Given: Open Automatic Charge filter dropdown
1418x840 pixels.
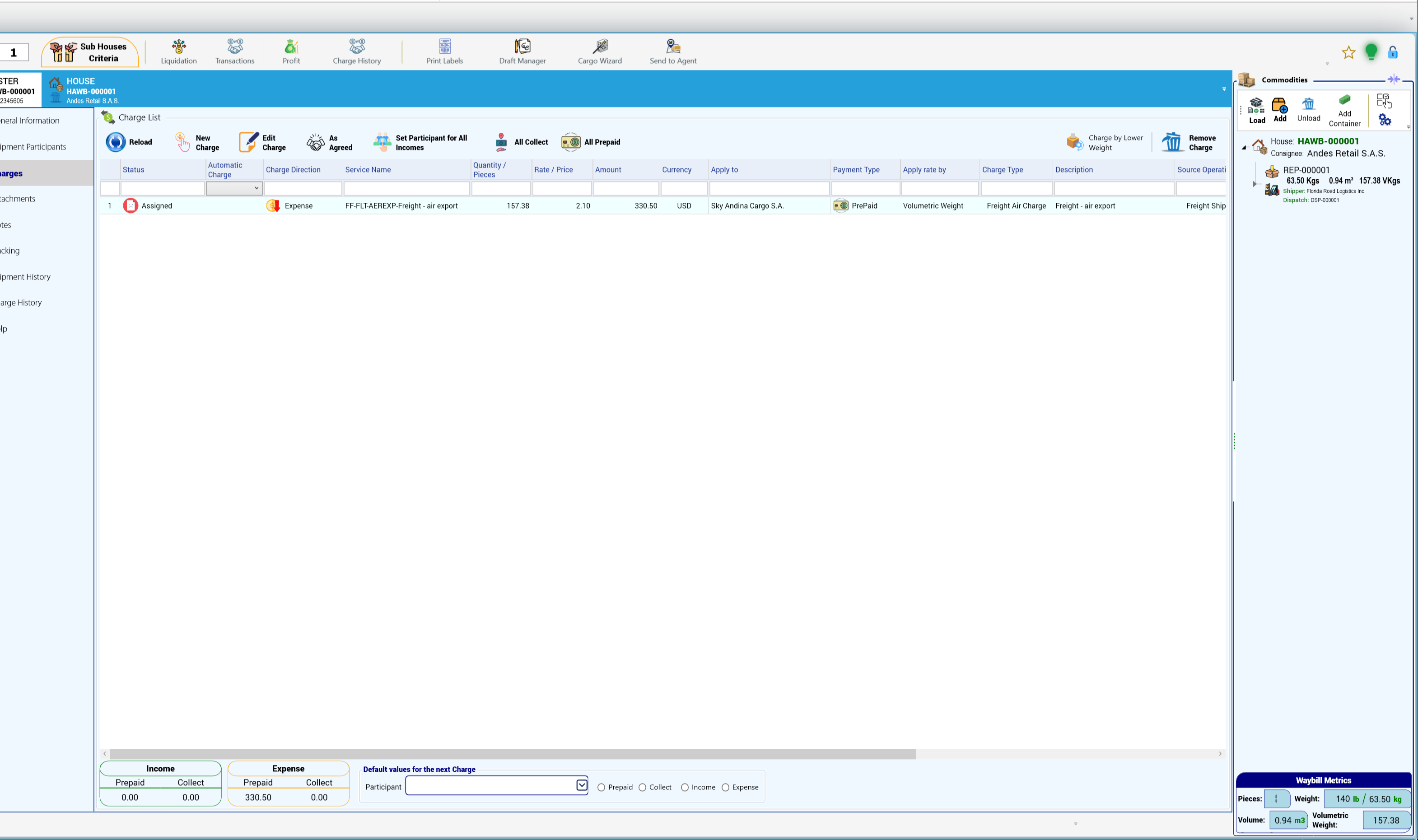Looking at the screenshot, I should (x=257, y=188).
